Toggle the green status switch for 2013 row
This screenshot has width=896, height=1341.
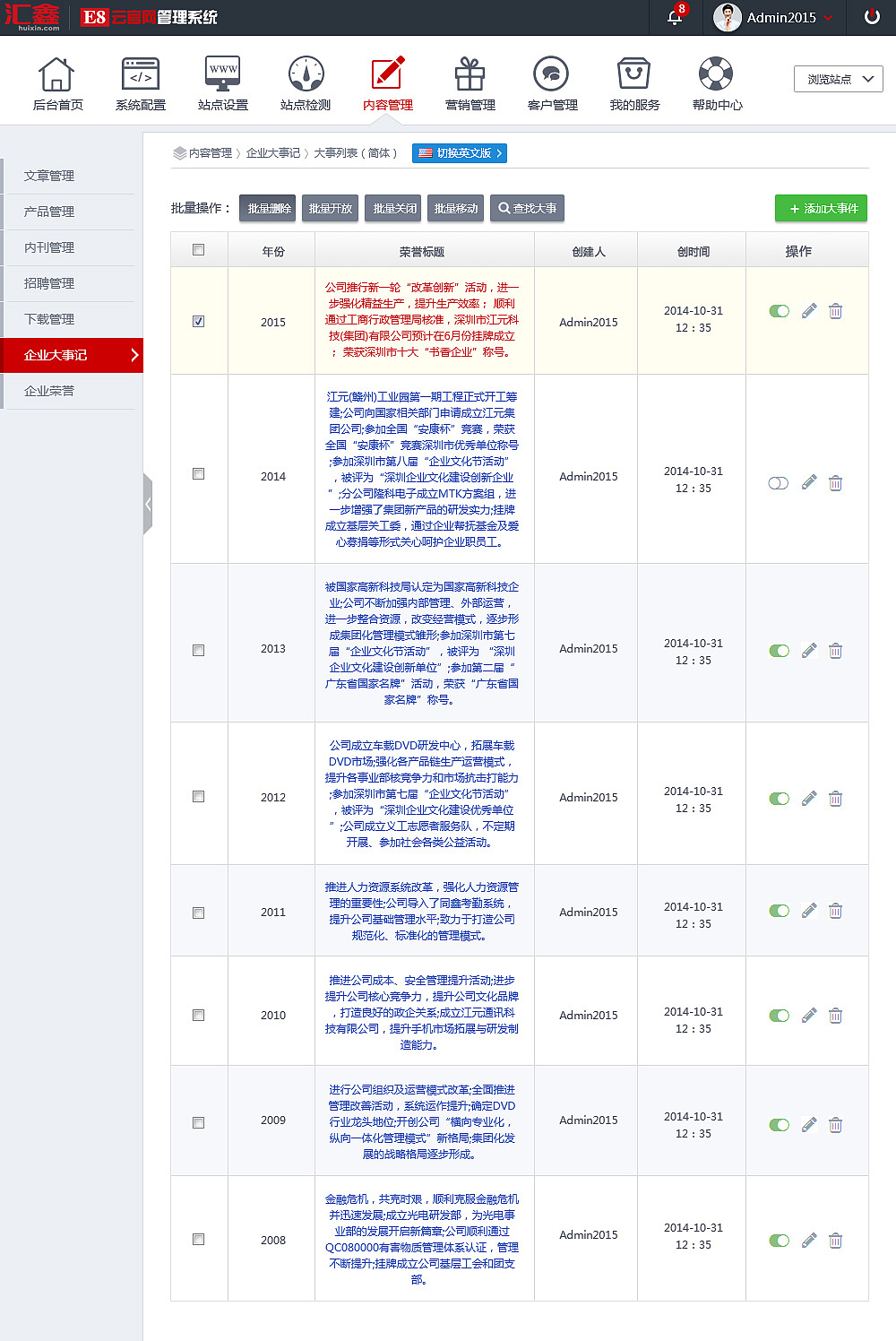779,651
